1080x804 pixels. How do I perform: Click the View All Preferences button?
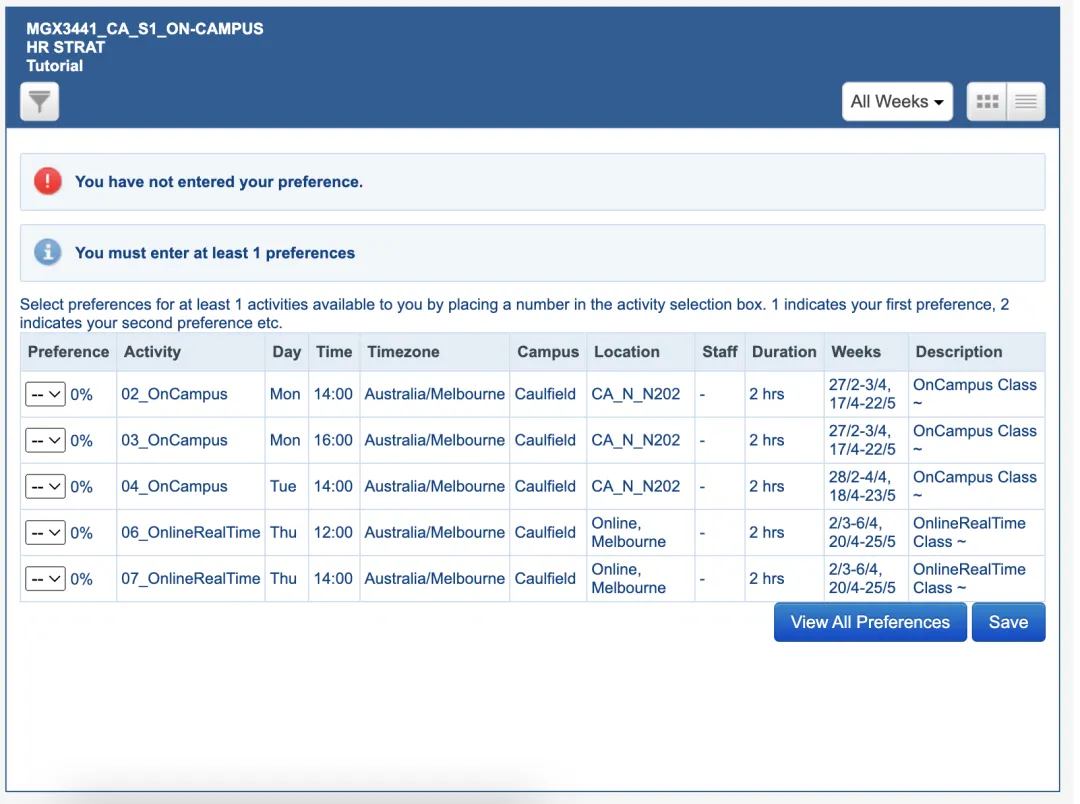(870, 622)
